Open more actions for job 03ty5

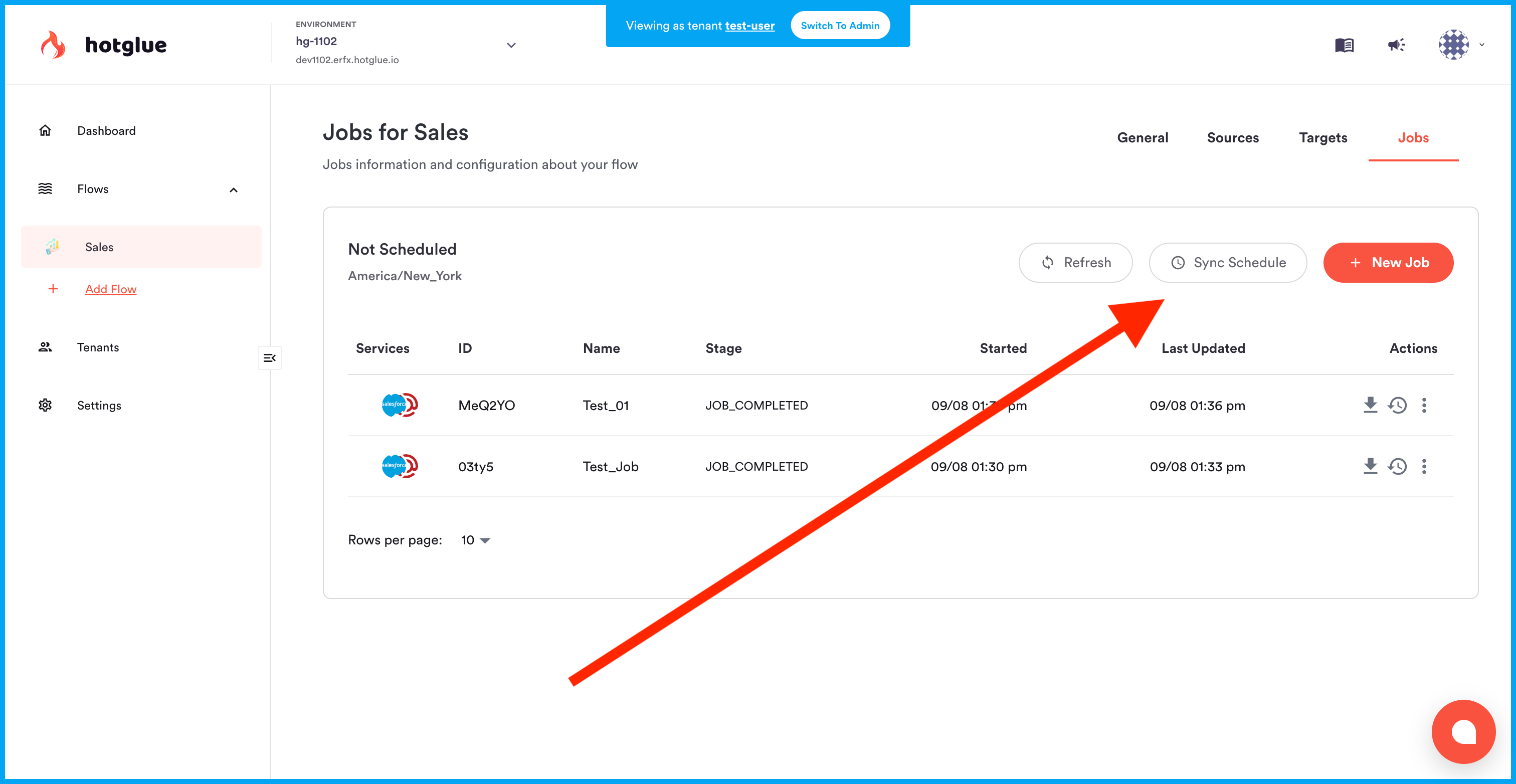pos(1424,466)
